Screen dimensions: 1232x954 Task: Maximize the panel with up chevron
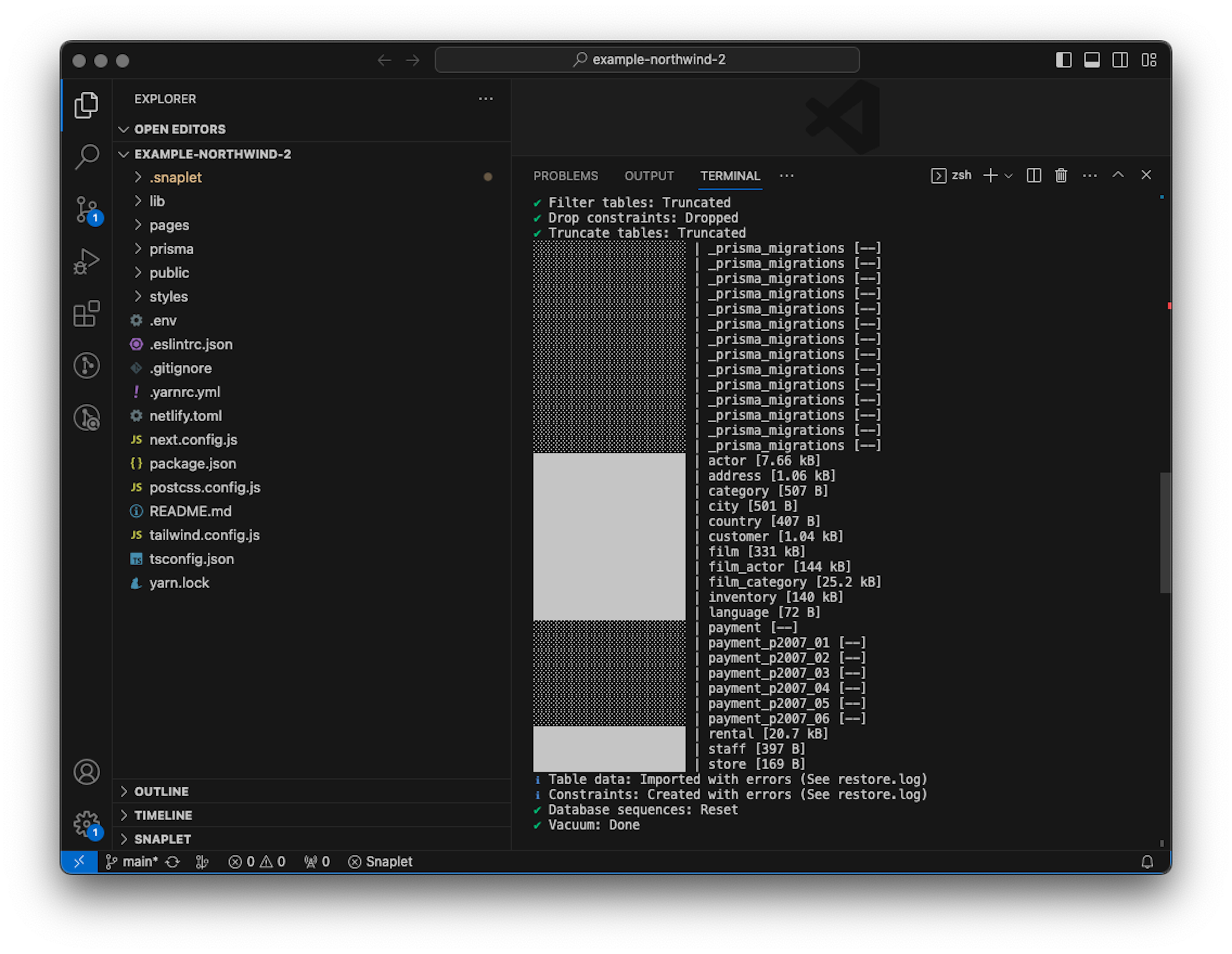point(1117,175)
